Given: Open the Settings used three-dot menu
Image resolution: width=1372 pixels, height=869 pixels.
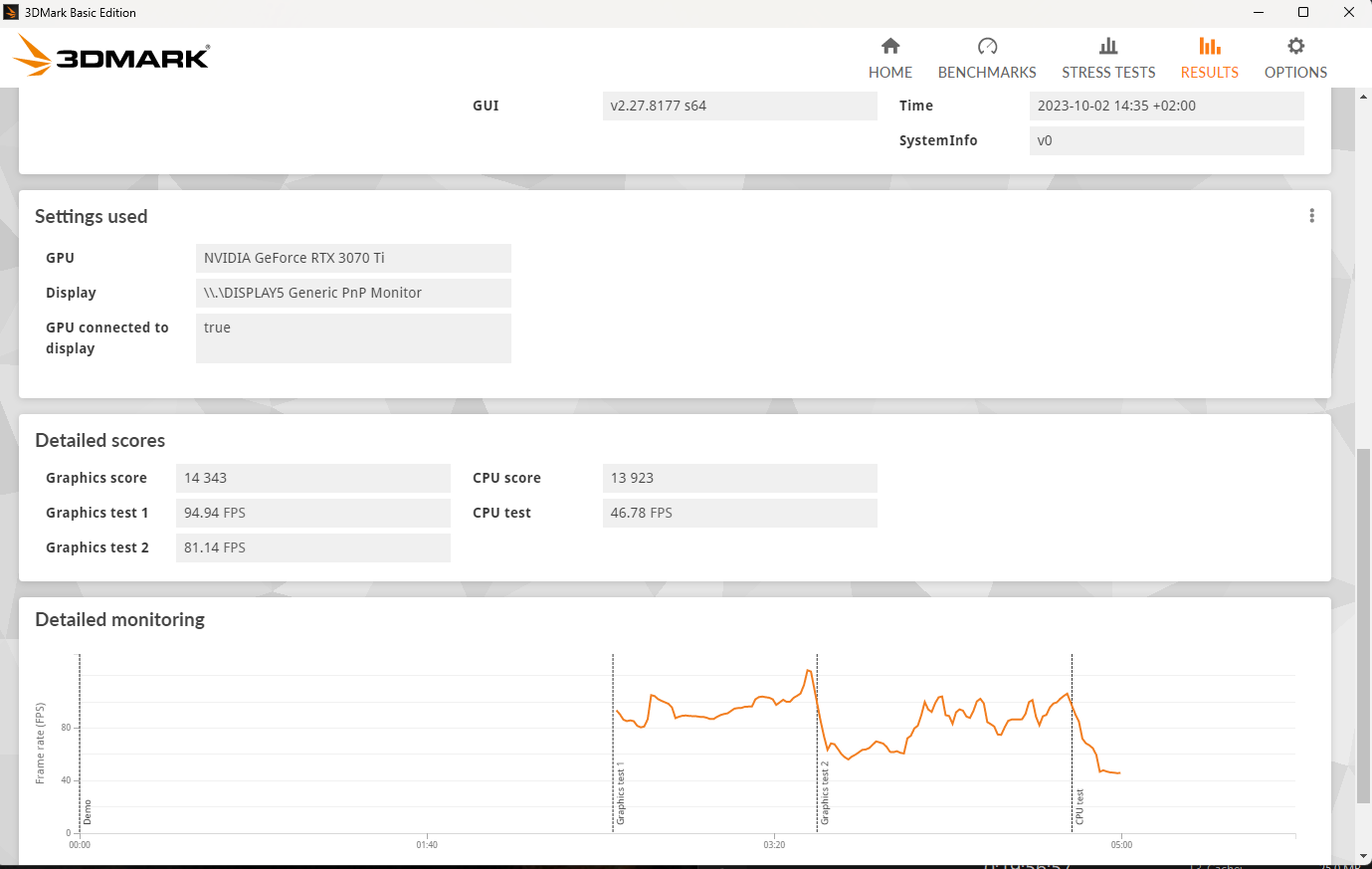Looking at the screenshot, I should pos(1312,216).
